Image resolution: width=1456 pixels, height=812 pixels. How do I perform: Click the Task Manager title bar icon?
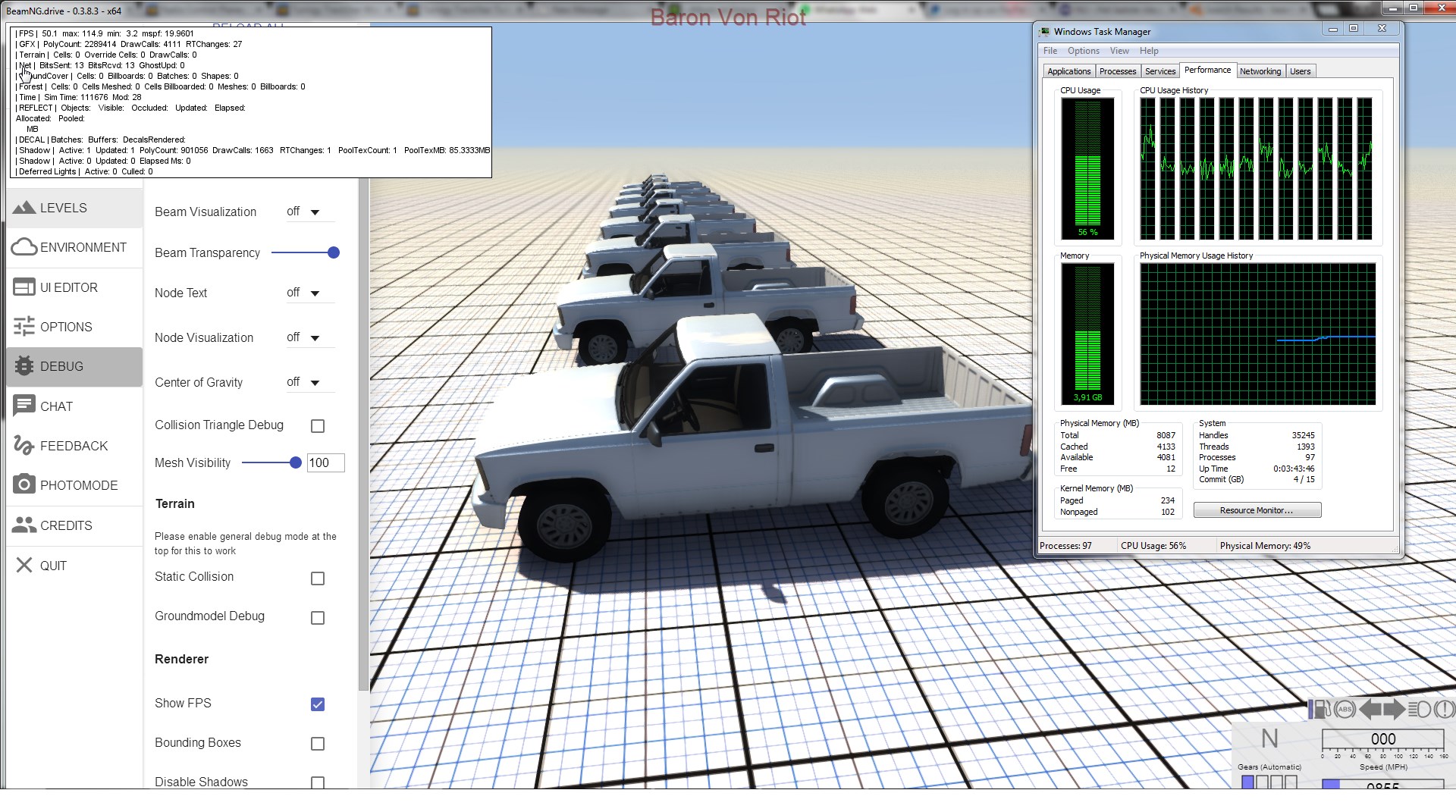(1045, 31)
